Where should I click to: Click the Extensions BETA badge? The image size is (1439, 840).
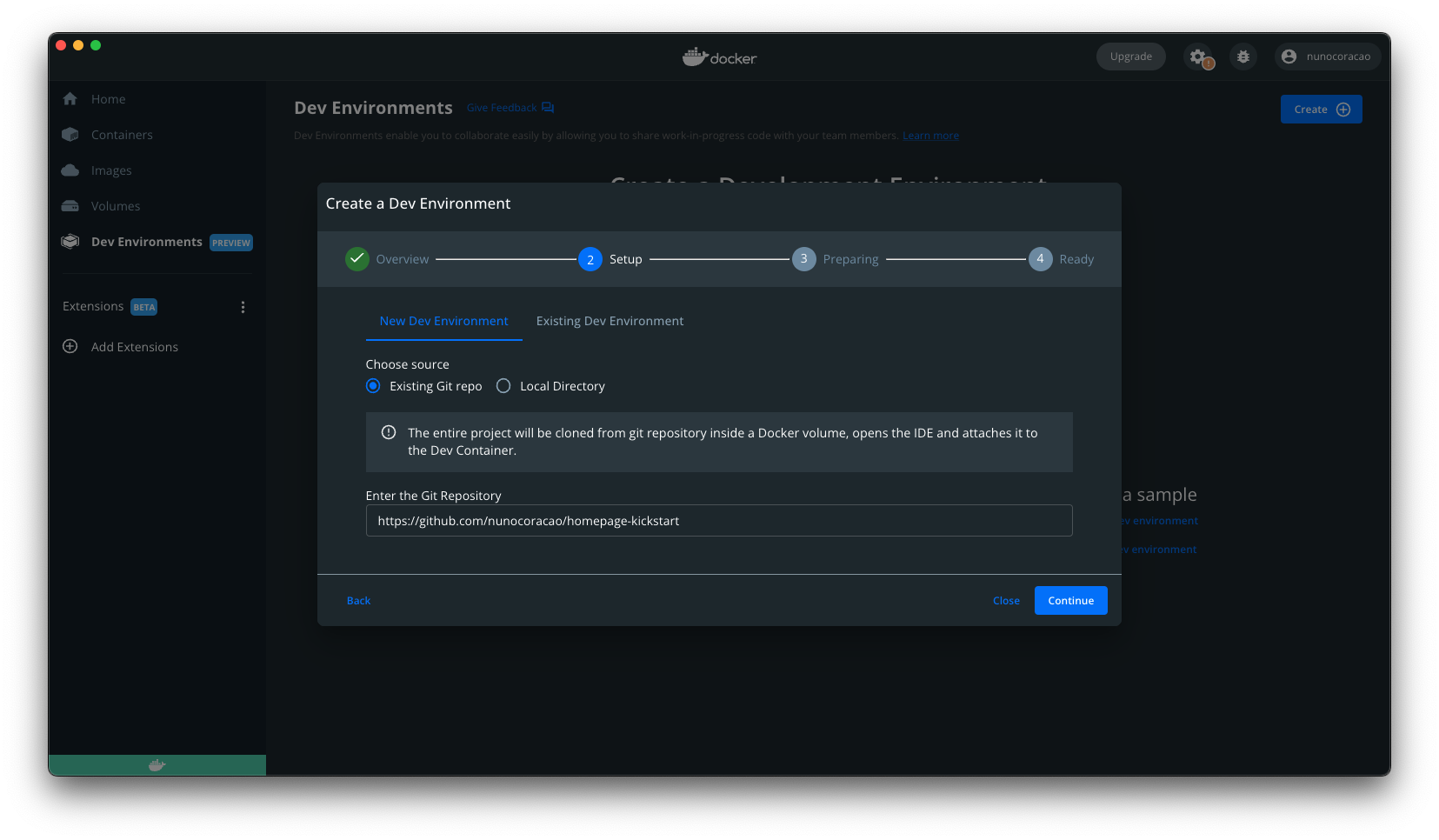(144, 307)
